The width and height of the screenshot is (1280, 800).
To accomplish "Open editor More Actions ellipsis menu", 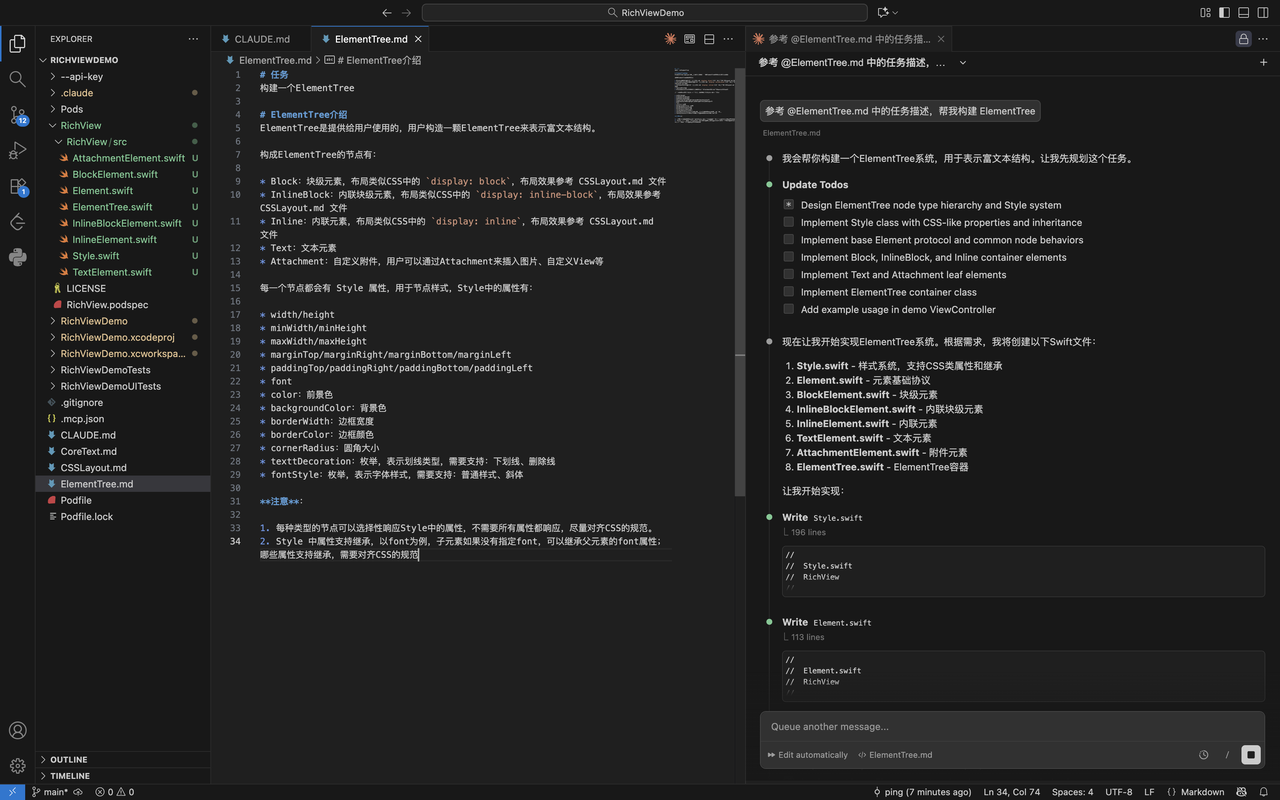I will [x=729, y=39].
